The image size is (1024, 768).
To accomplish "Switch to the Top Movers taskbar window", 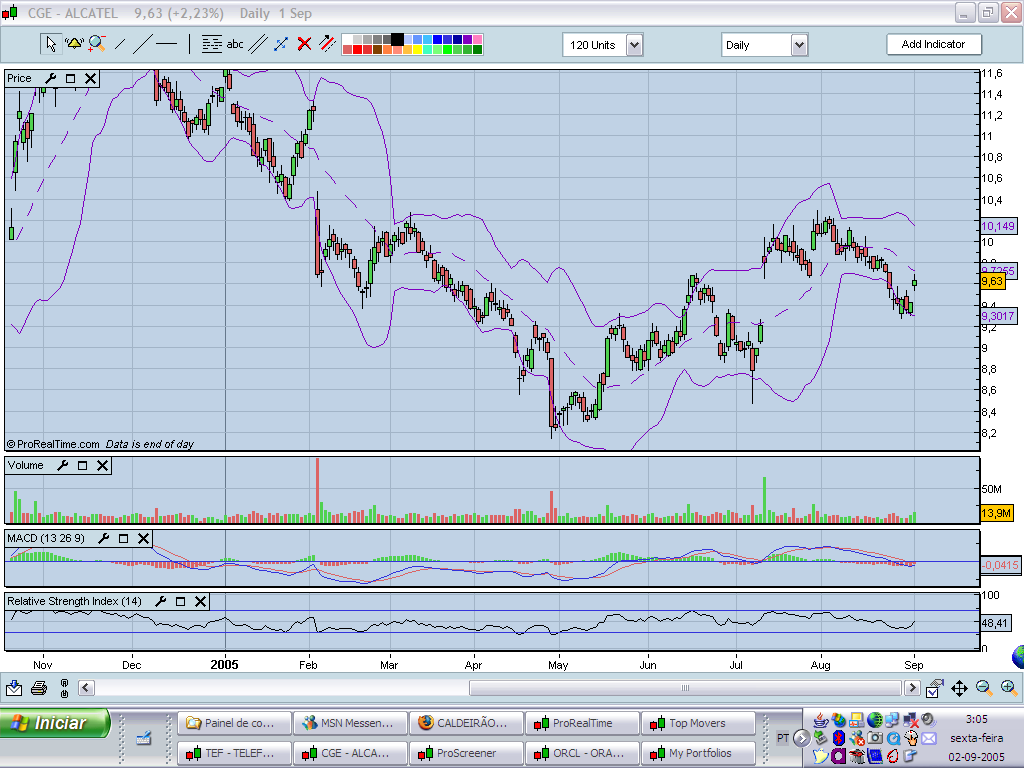I will click(698, 723).
